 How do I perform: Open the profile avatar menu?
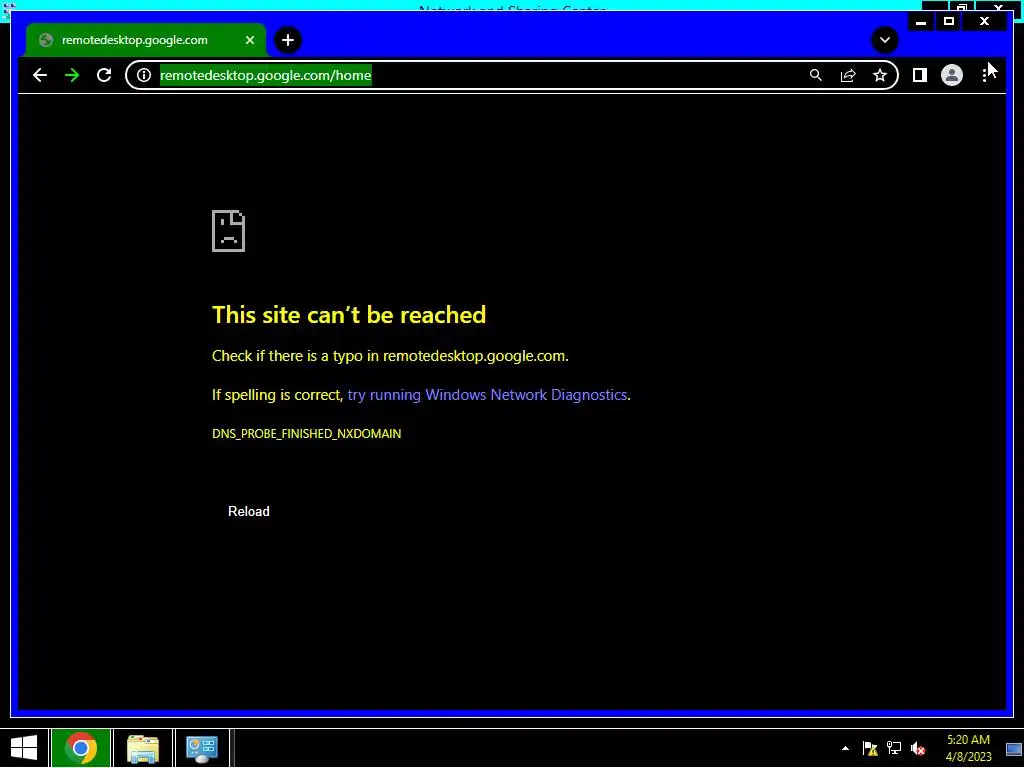click(952, 75)
